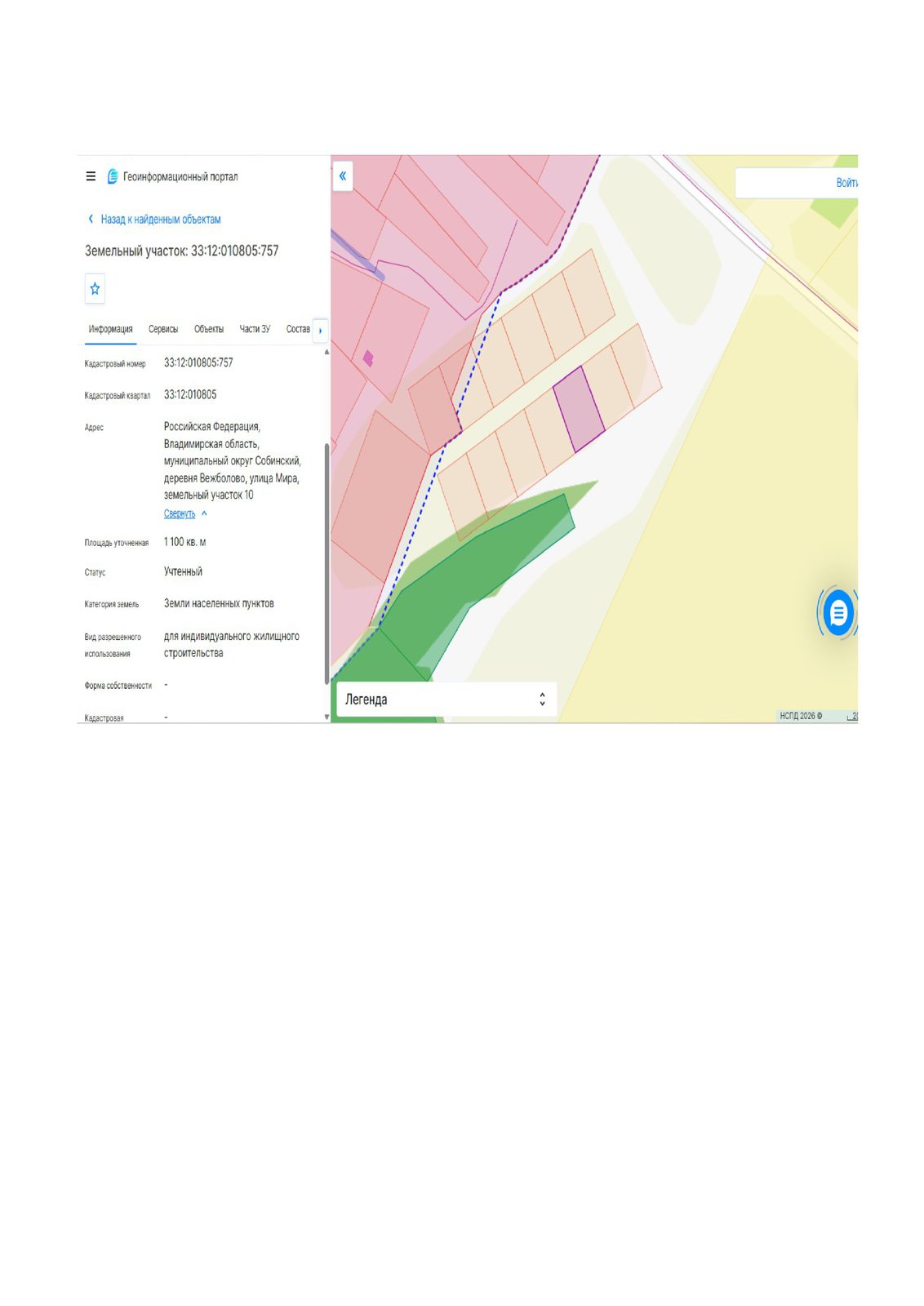Screen dimensions: 924x1306
Task: Click the back arrow next to Назад
Action: 91,219
